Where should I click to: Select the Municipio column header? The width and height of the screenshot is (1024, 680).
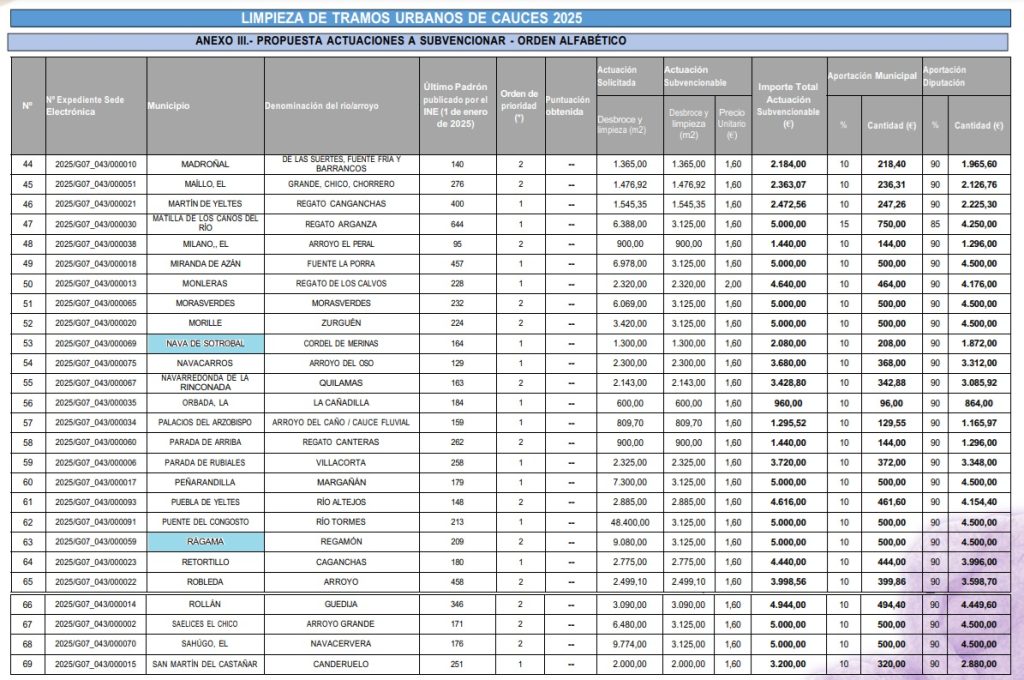coord(205,106)
